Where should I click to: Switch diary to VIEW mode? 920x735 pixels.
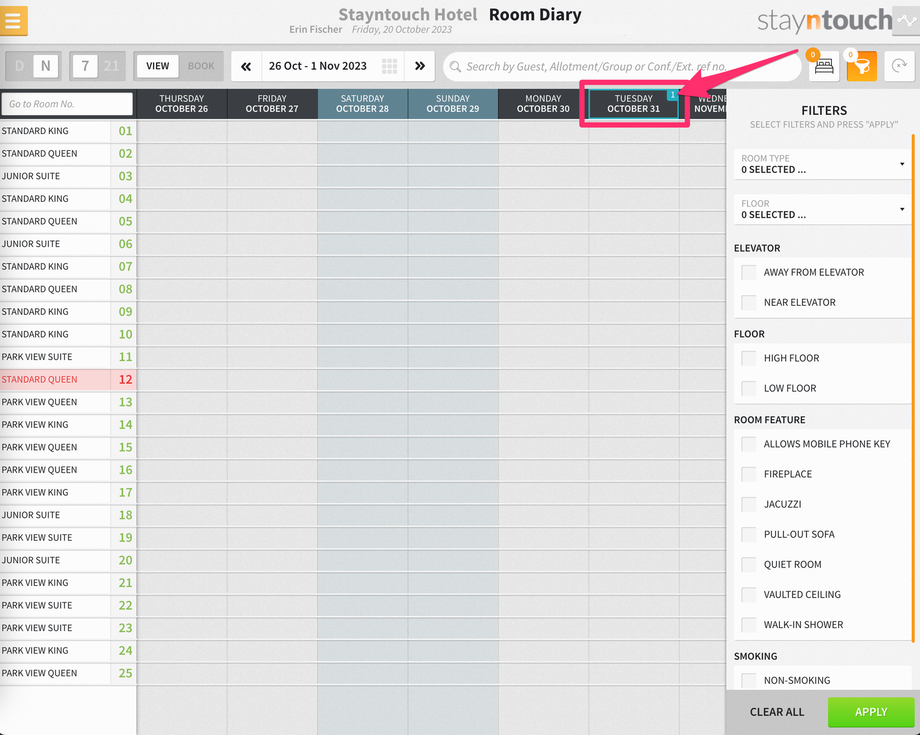(157, 66)
